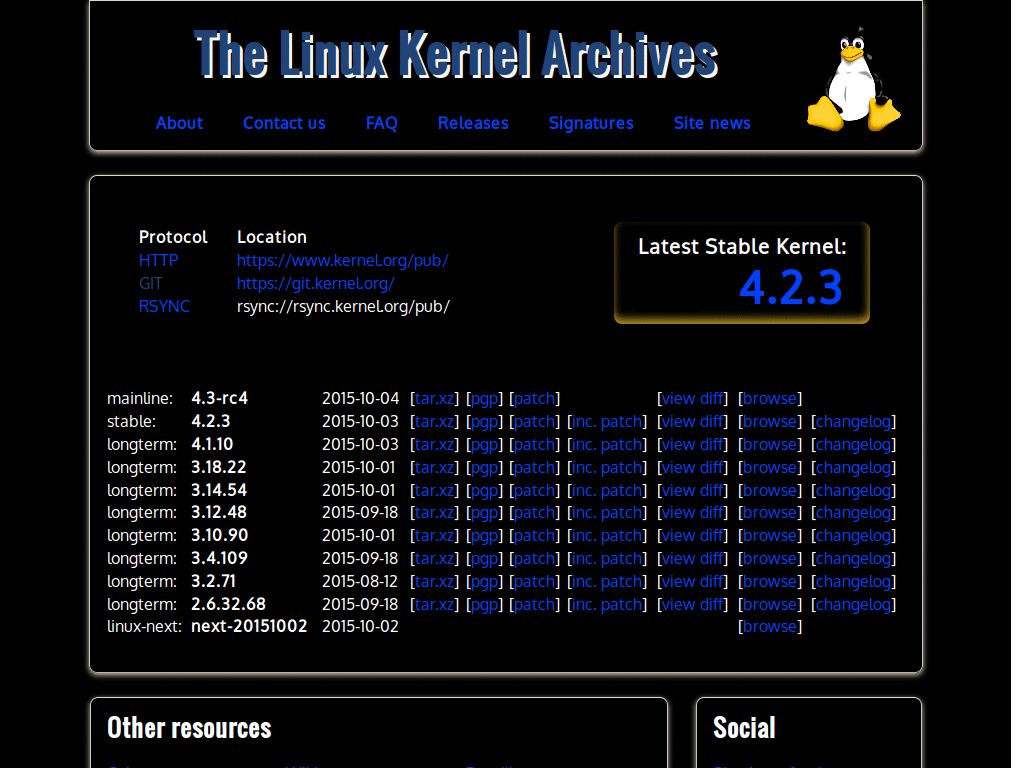
Task: Open the pgp signature for longterm 2.6.32.68
Action: pos(484,604)
